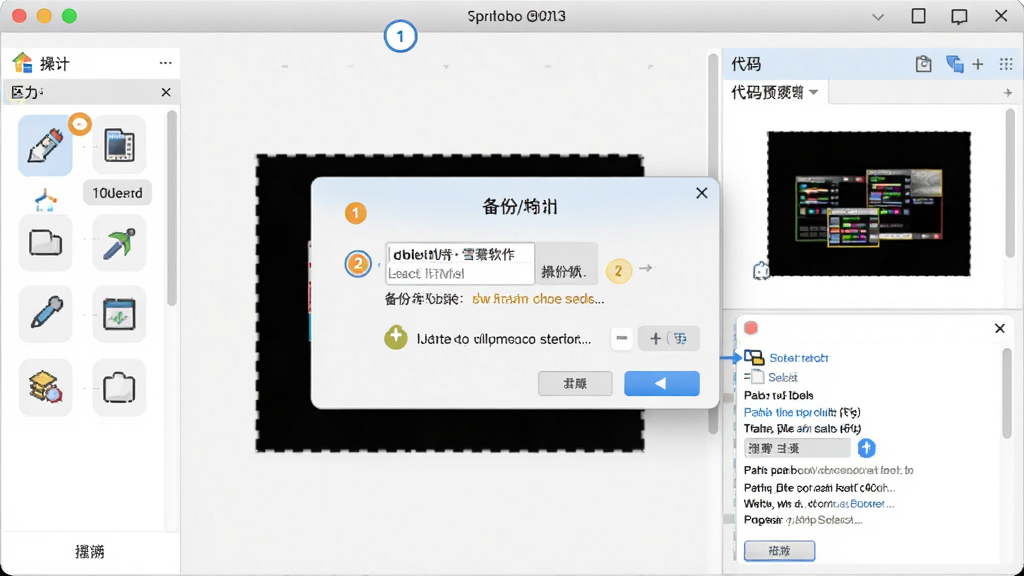
Task: Open the grid dots icon in 代码 header
Action: 1006,64
